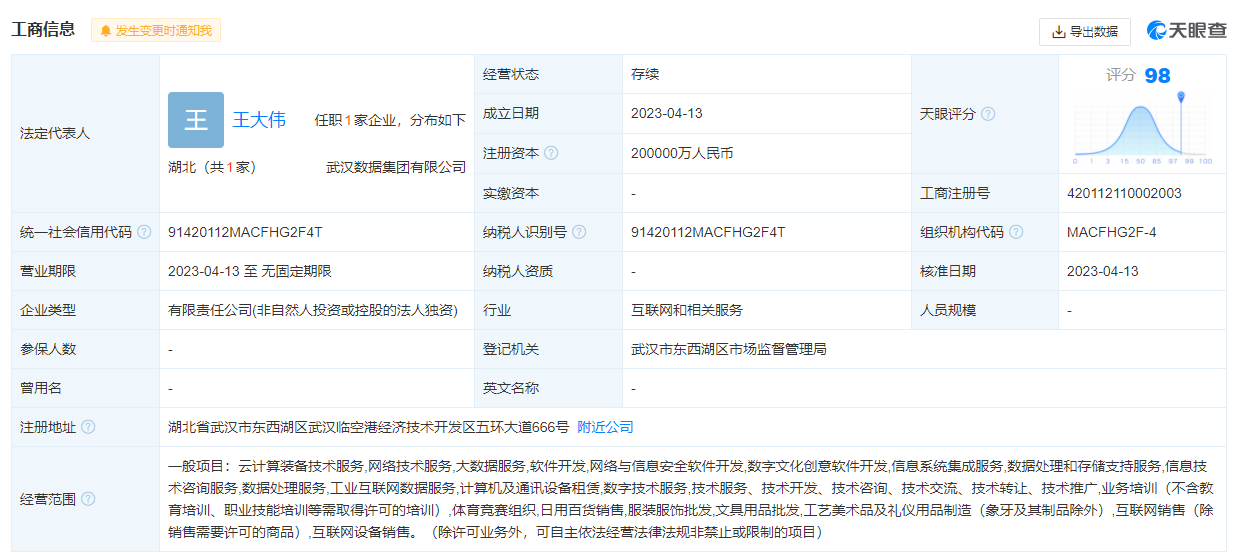Click the question icon next to 纳税人识别号
This screenshot has height=553, width=1233.
(x=579, y=233)
